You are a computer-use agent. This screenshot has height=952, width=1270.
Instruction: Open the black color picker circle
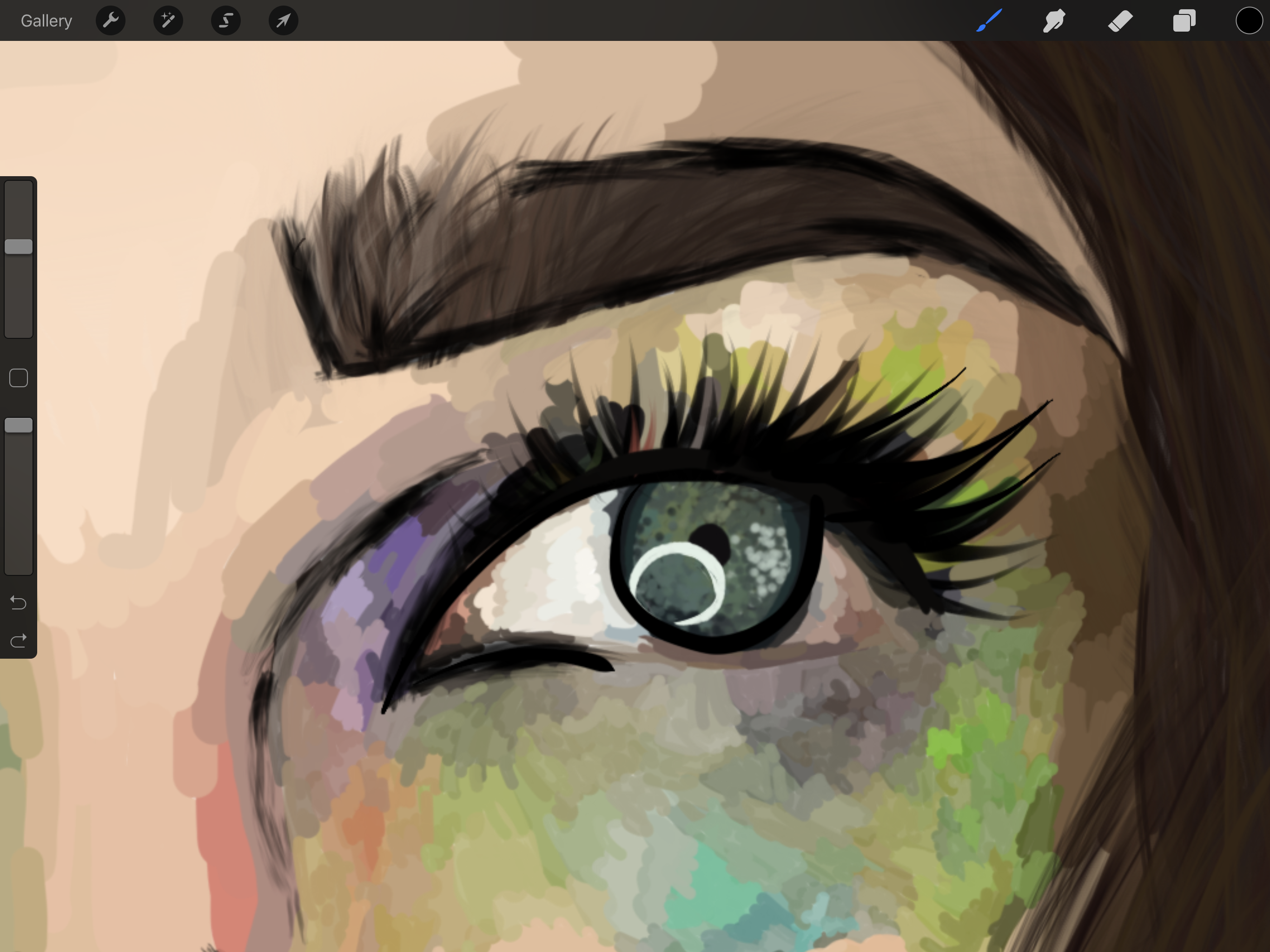1249,20
